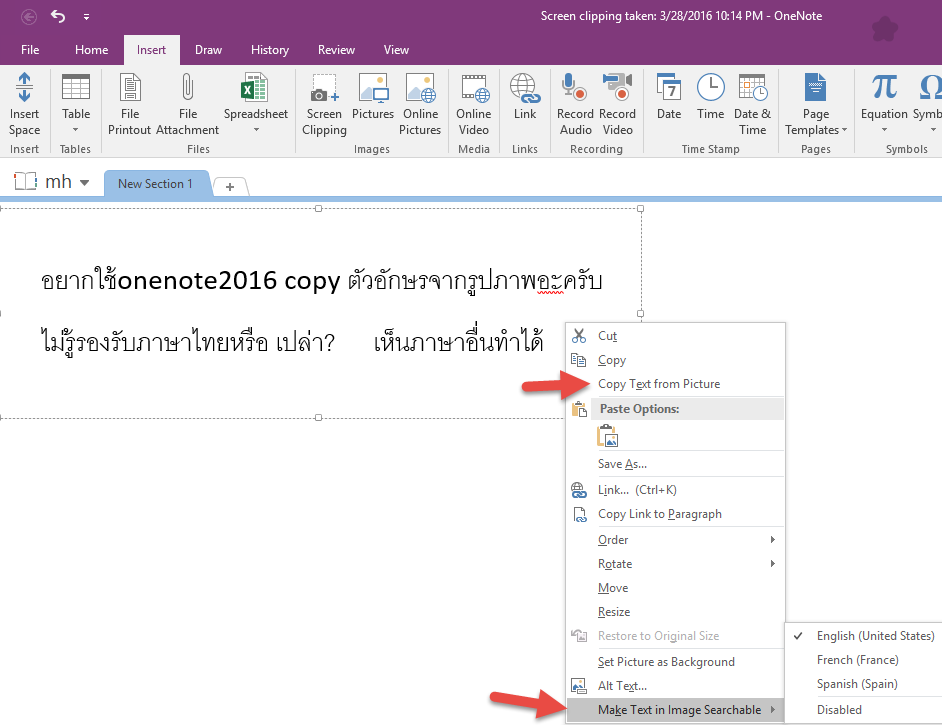
Task: Select Set Picture as Background
Action: tap(676, 661)
